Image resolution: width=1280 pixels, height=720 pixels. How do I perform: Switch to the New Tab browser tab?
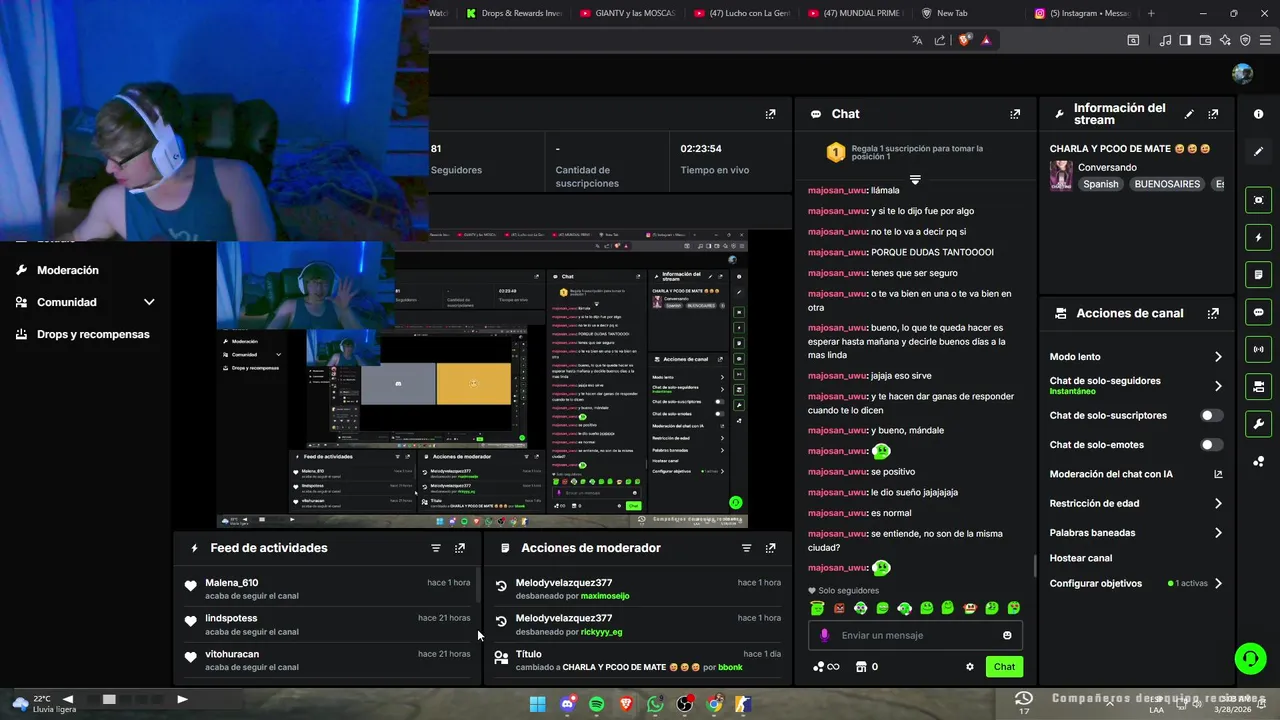pos(970,13)
